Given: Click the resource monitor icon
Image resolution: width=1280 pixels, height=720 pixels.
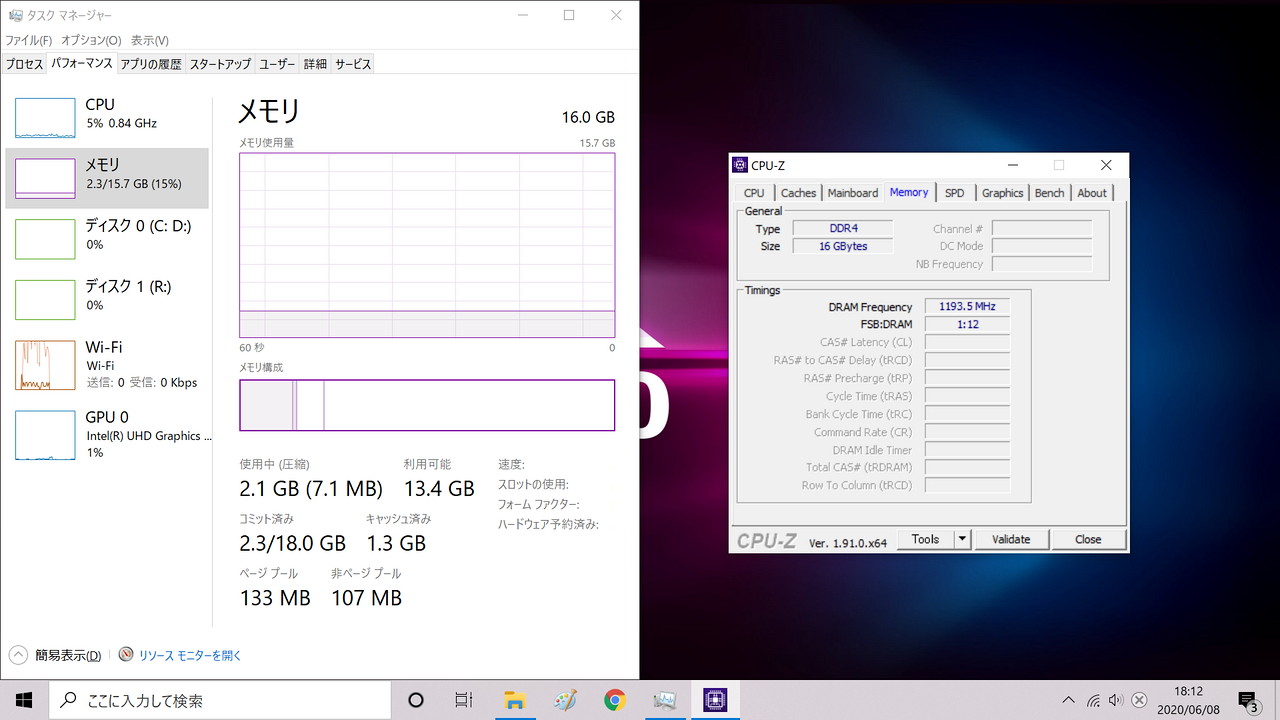Looking at the screenshot, I should click(126, 655).
